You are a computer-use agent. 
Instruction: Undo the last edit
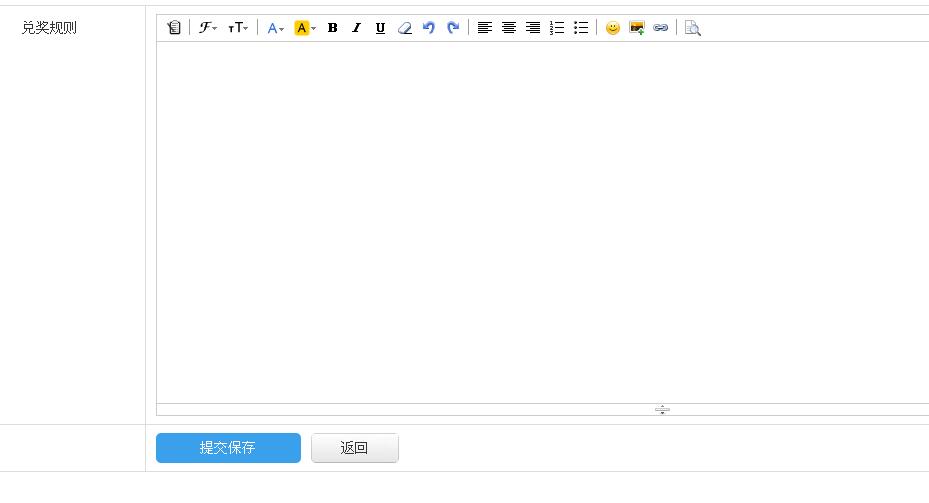[x=429, y=28]
